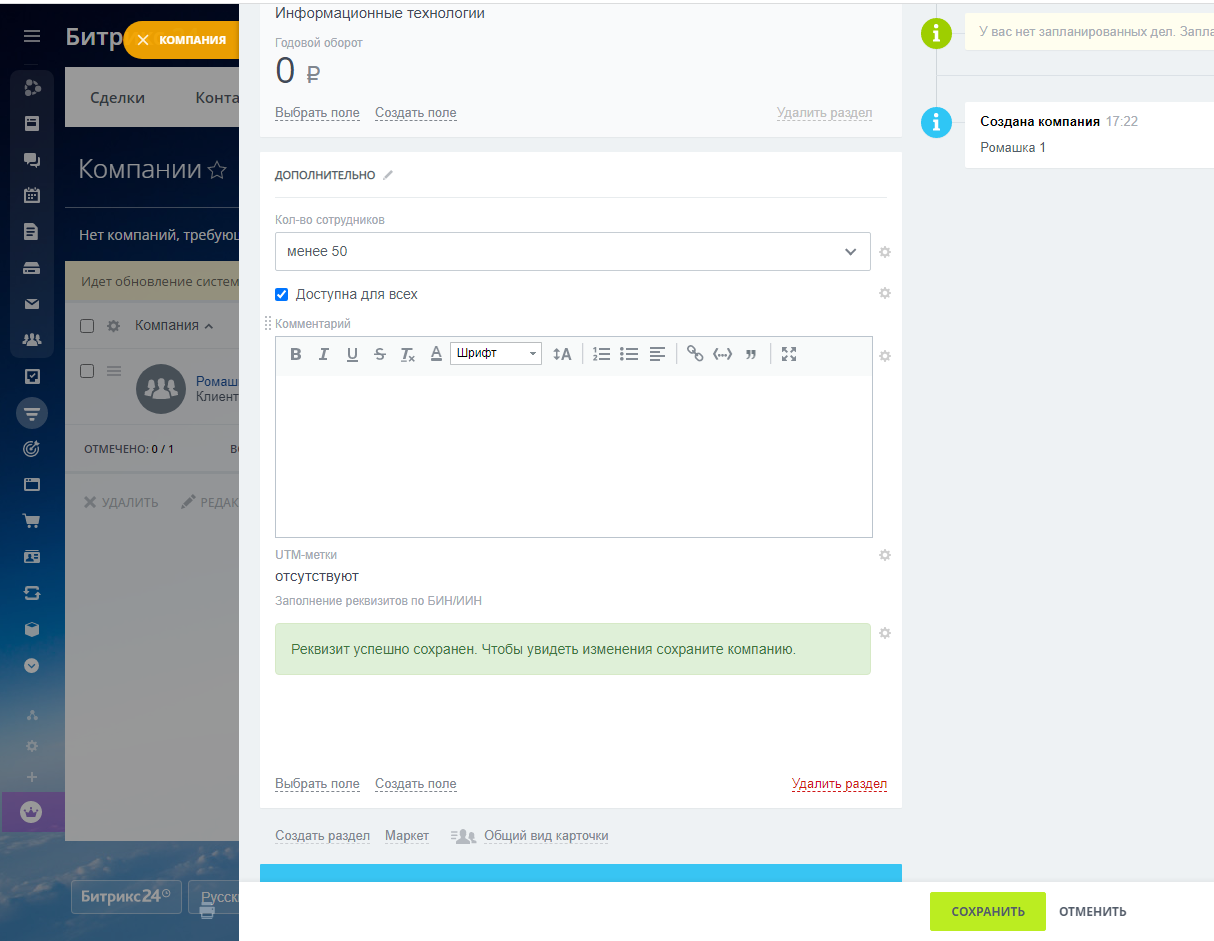Open the companies grid settings gear
This screenshot has height=941, width=1214.
click(x=113, y=325)
